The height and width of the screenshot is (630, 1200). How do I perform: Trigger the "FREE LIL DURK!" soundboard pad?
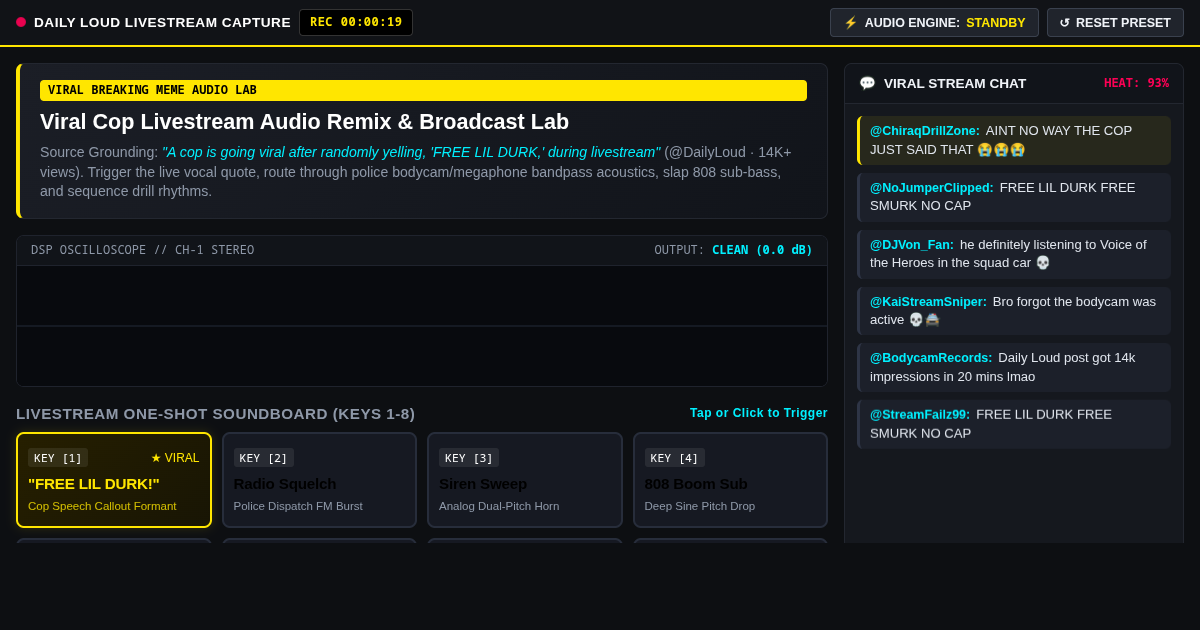point(114,480)
